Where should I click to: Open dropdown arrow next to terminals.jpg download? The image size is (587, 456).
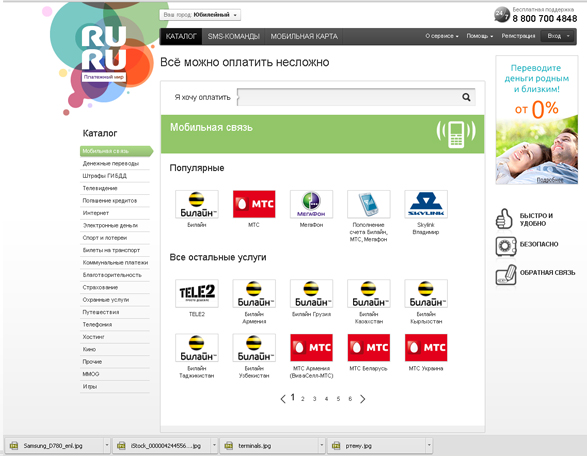click(322, 446)
